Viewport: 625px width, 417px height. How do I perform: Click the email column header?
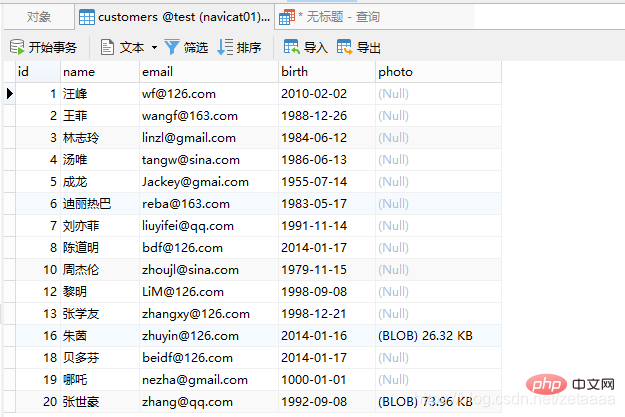209,72
